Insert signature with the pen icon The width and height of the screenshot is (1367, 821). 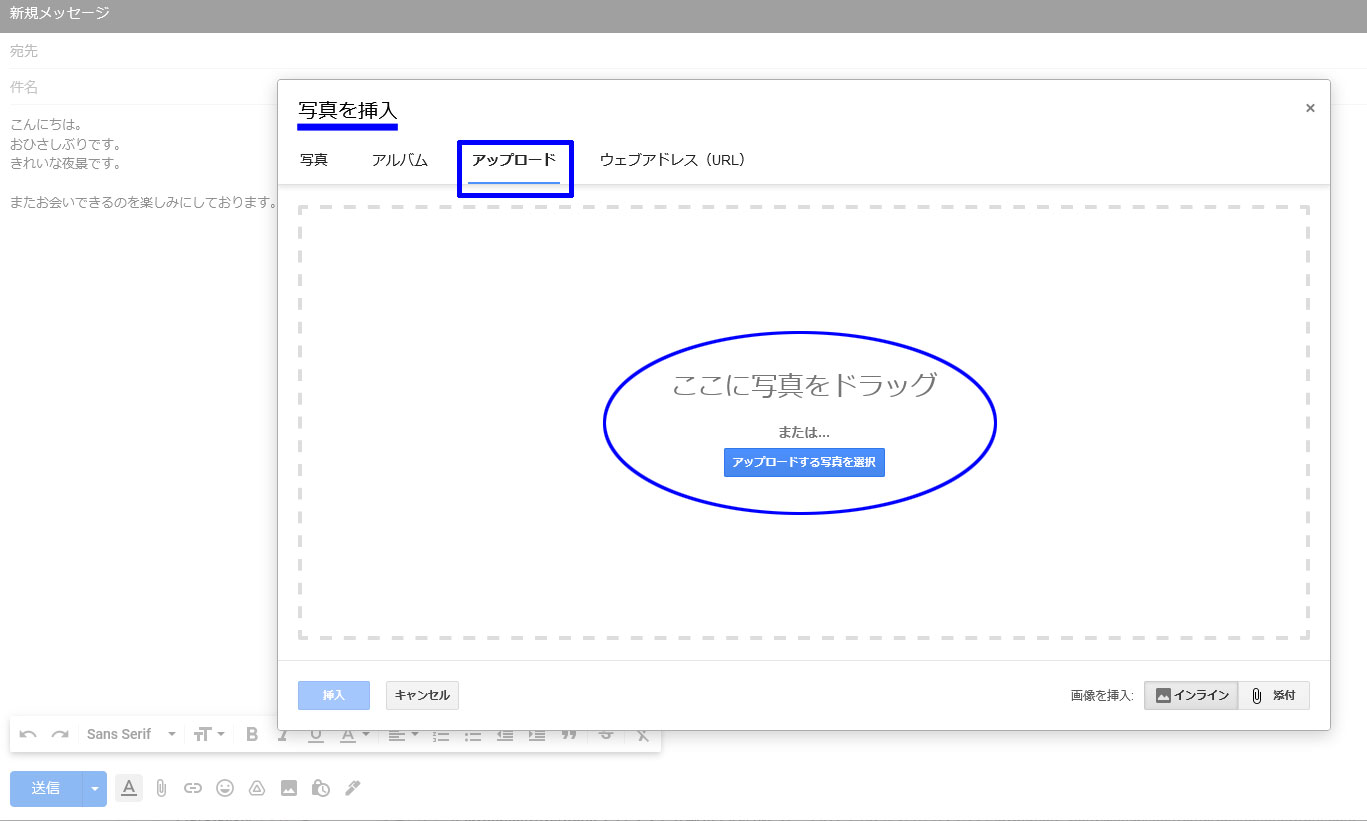point(352,788)
